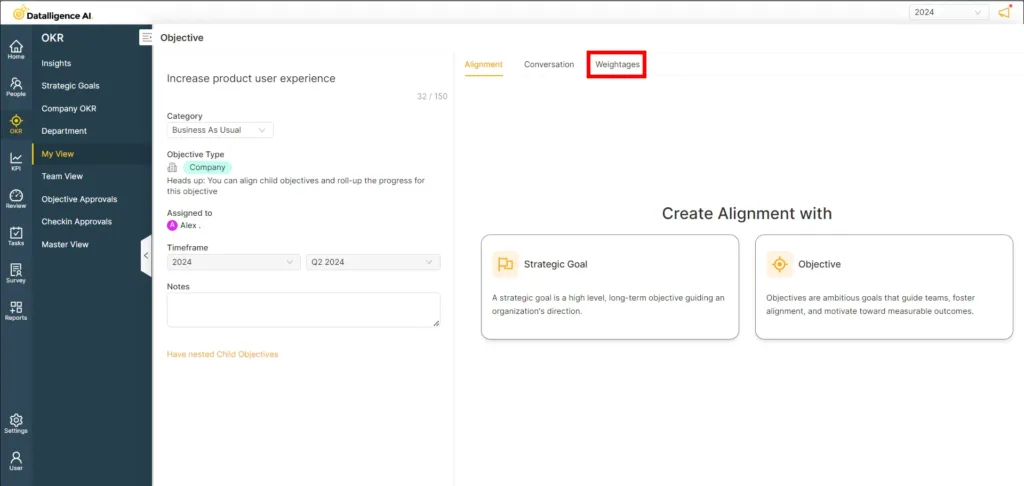Click the company building icon
Viewport: 1024px width, 486px height.
pyautogui.click(x=172, y=167)
